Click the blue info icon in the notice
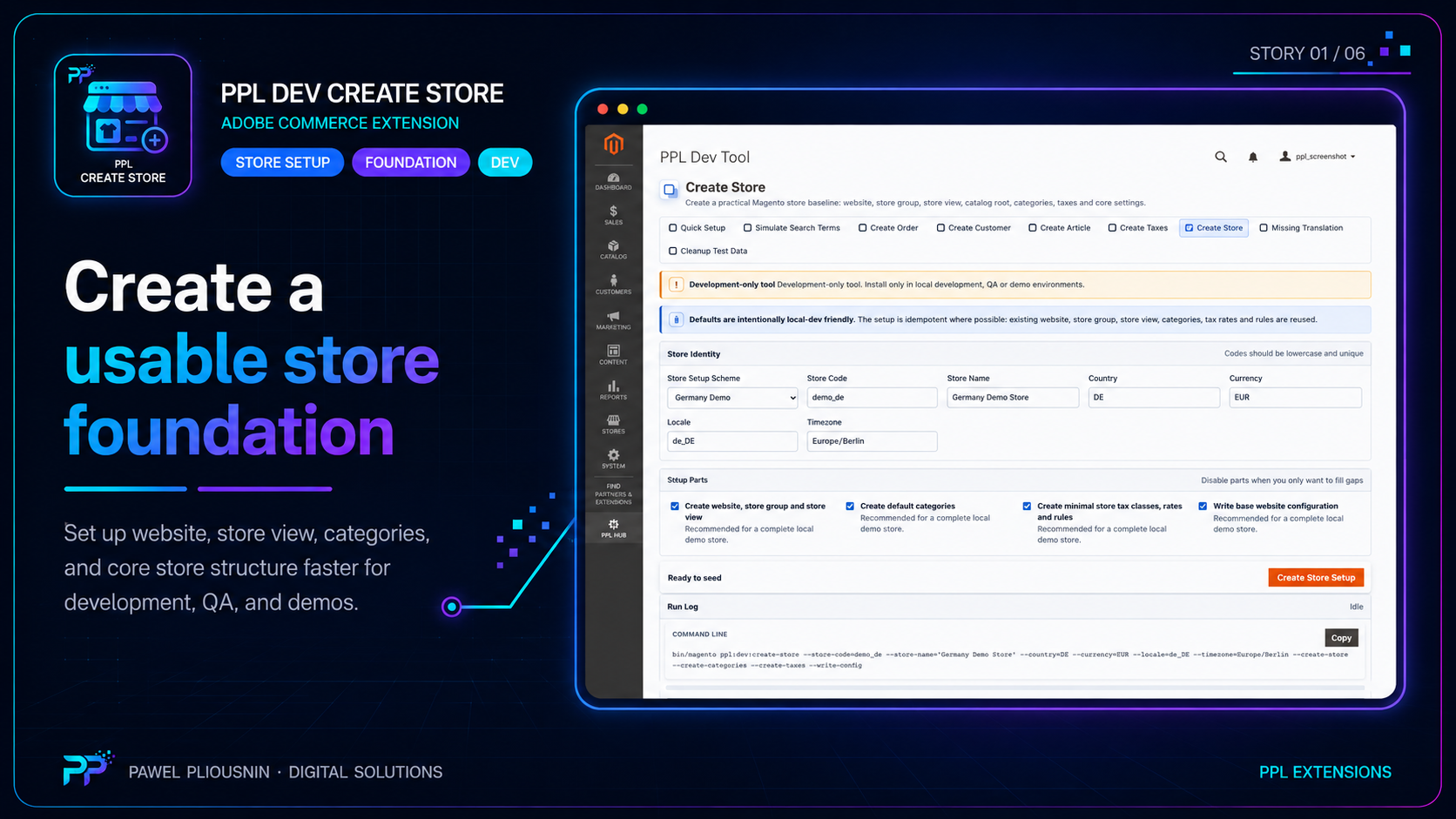The width and height of the screenshot is (1456, 819). click(x=677, y=319)
